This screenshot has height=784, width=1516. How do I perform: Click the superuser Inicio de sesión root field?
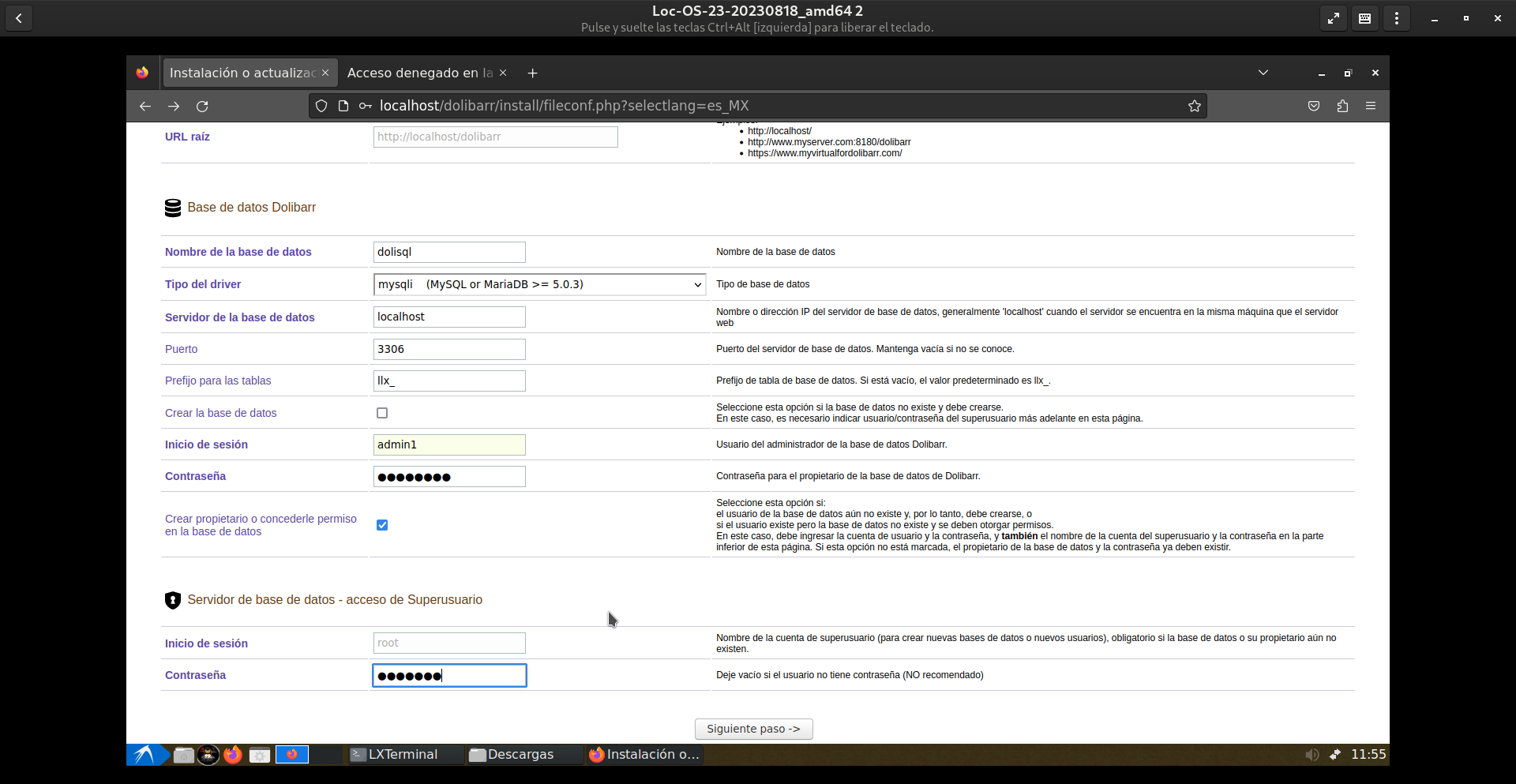pos(449,643)
